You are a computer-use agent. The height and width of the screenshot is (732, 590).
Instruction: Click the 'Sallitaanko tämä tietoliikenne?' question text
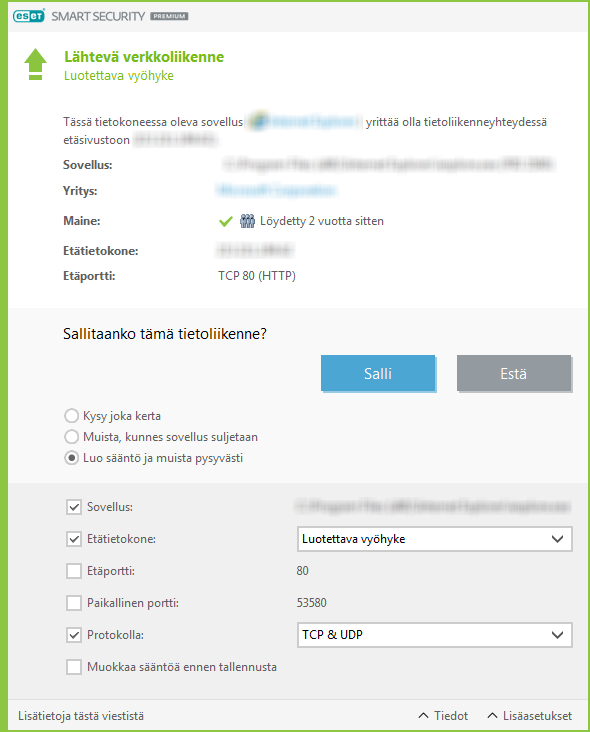point(165,334)
